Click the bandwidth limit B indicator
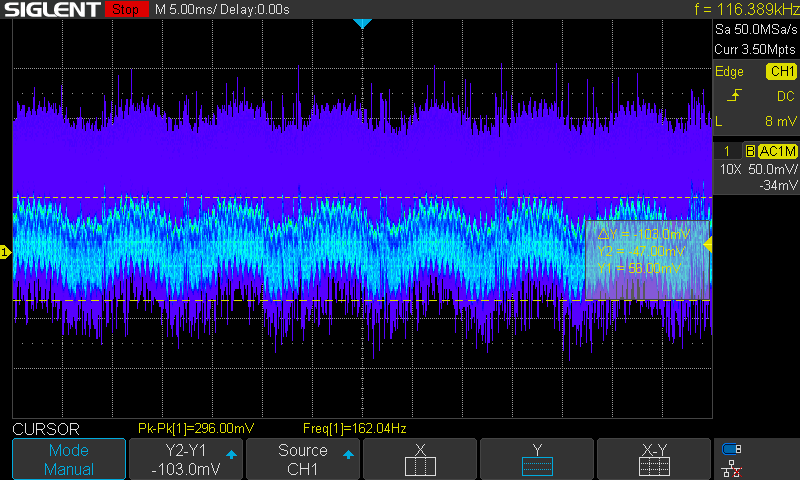 pos(746,150)
